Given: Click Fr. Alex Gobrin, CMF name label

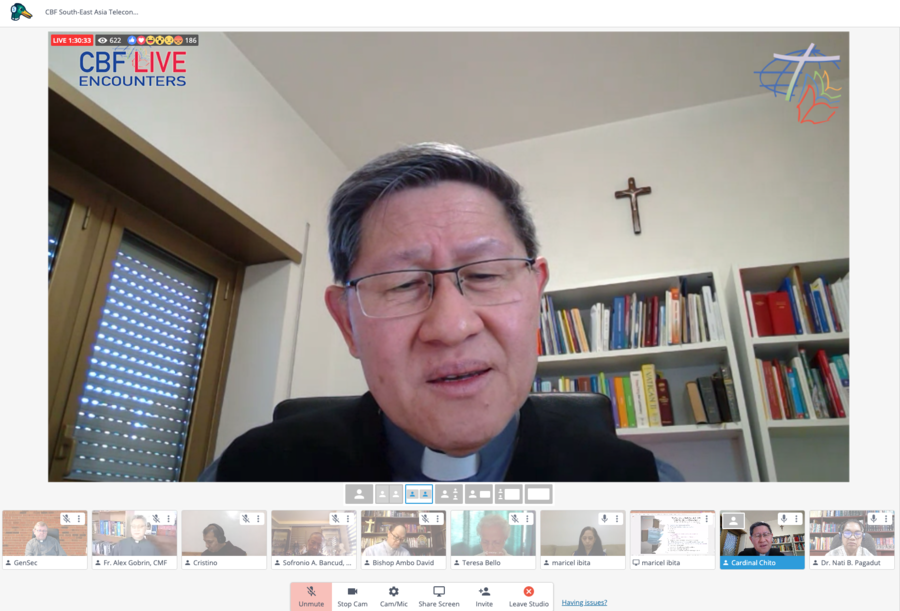Looking at the screenshot, I should click(138, 563).
